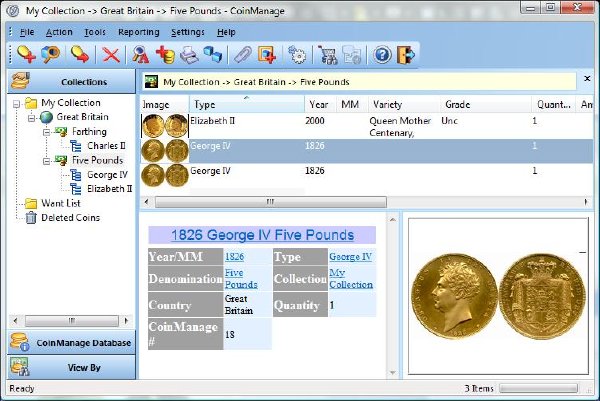
Task: Print using the printer toolbar icon
Action: [x=189, y=54]
